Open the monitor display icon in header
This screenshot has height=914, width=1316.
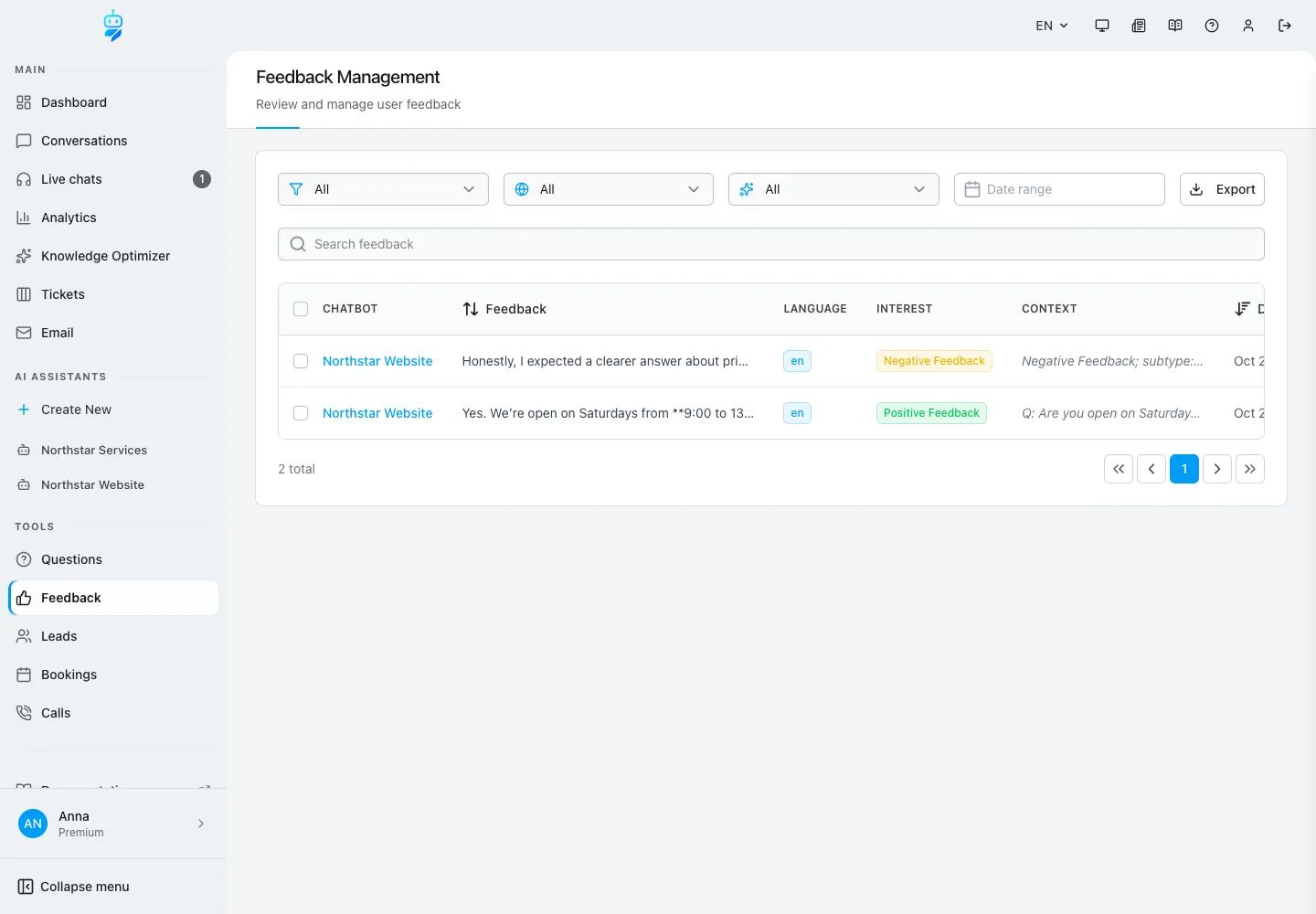pos(1102,26)
